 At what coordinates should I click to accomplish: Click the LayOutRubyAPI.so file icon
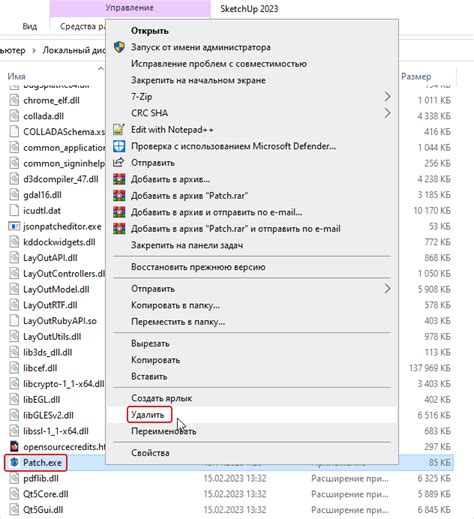pos(14,321)
